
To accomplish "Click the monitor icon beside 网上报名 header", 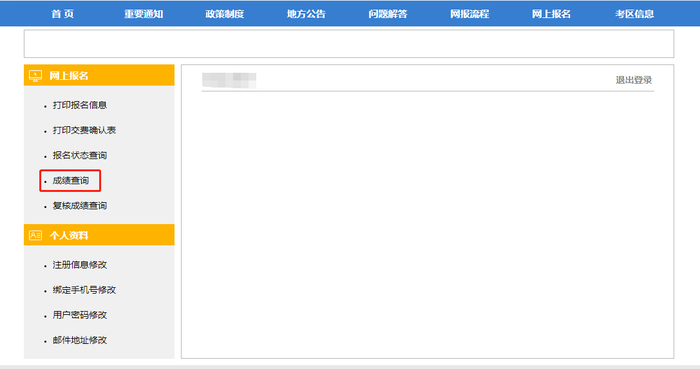I will [x=35, y=75].
